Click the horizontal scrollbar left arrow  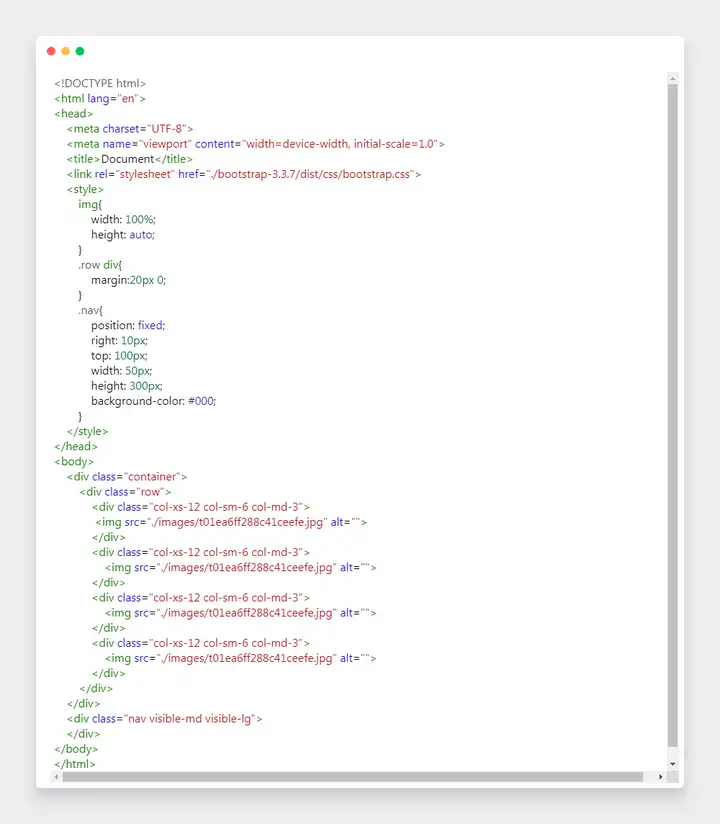coord(57,777)
